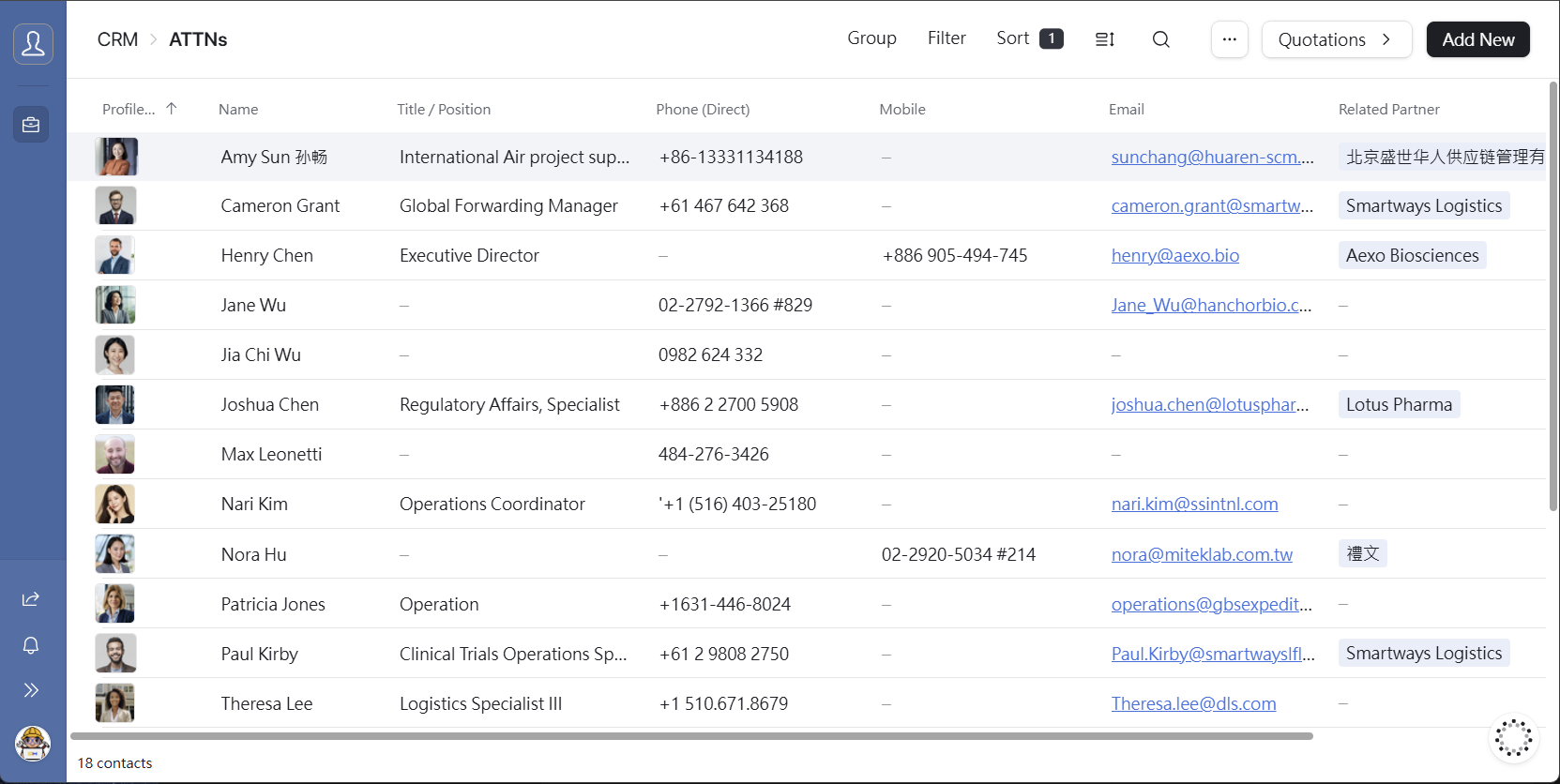
Task: Open operations@gbsexpedit... email link
Action: click(x=1211, y=604)
